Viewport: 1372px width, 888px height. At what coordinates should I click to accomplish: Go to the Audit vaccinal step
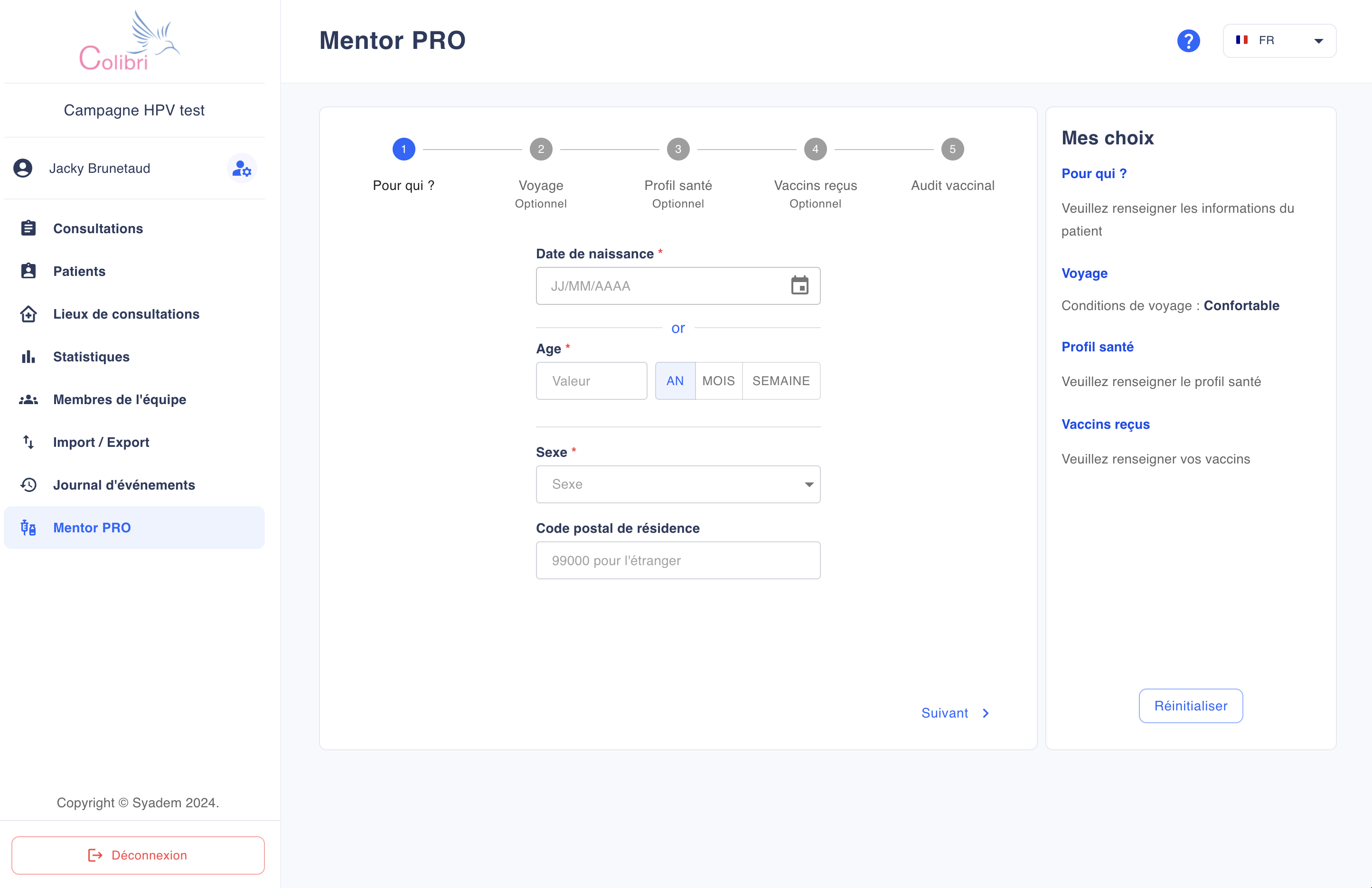pyautogui.click(x=952, y=149)
